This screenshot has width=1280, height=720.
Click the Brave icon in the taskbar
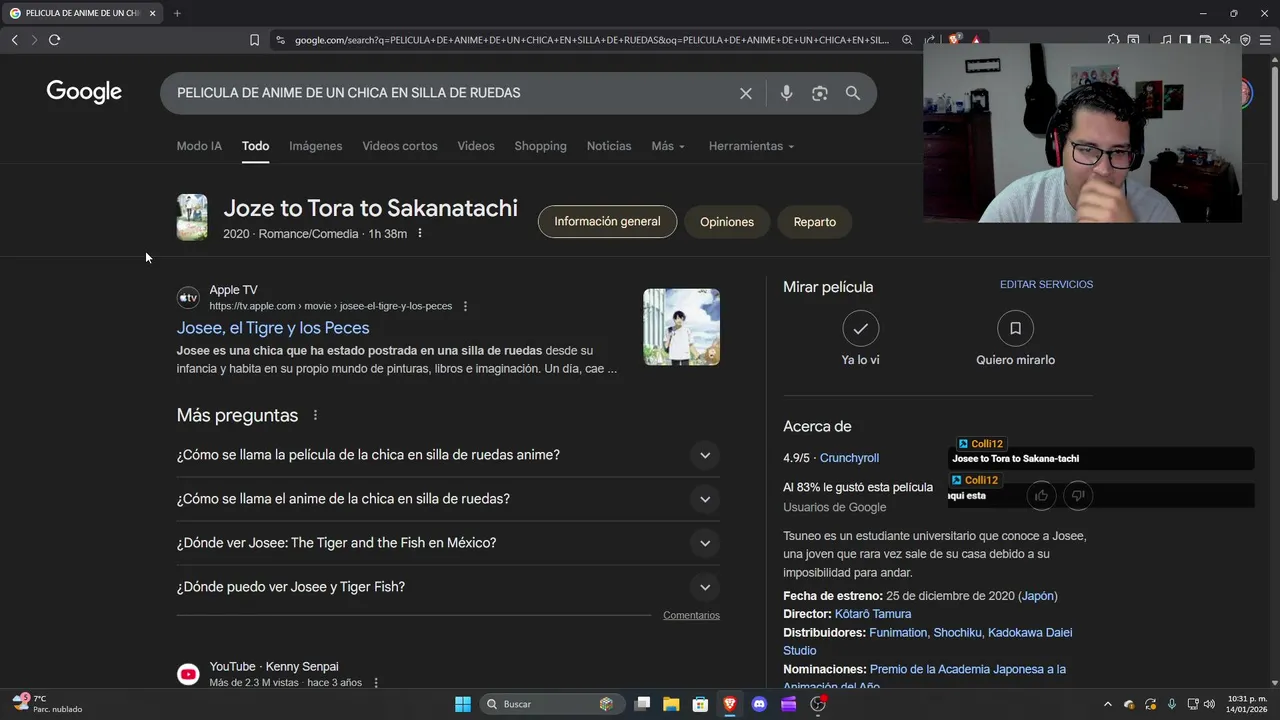(730, 704)
